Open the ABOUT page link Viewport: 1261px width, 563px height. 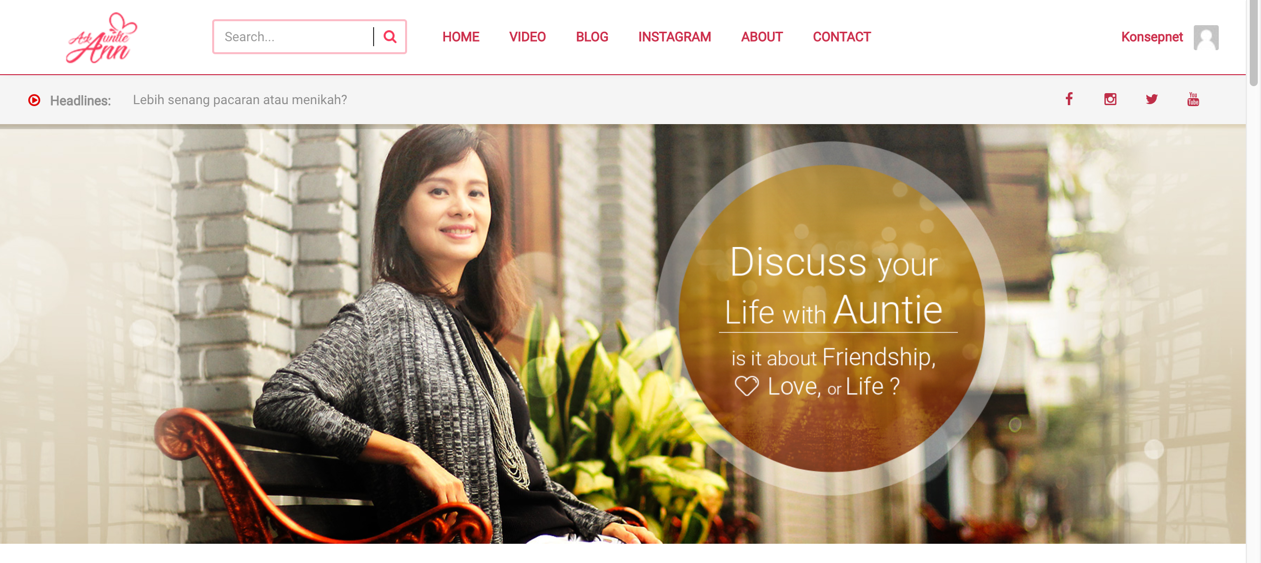(x=762, y=37)
